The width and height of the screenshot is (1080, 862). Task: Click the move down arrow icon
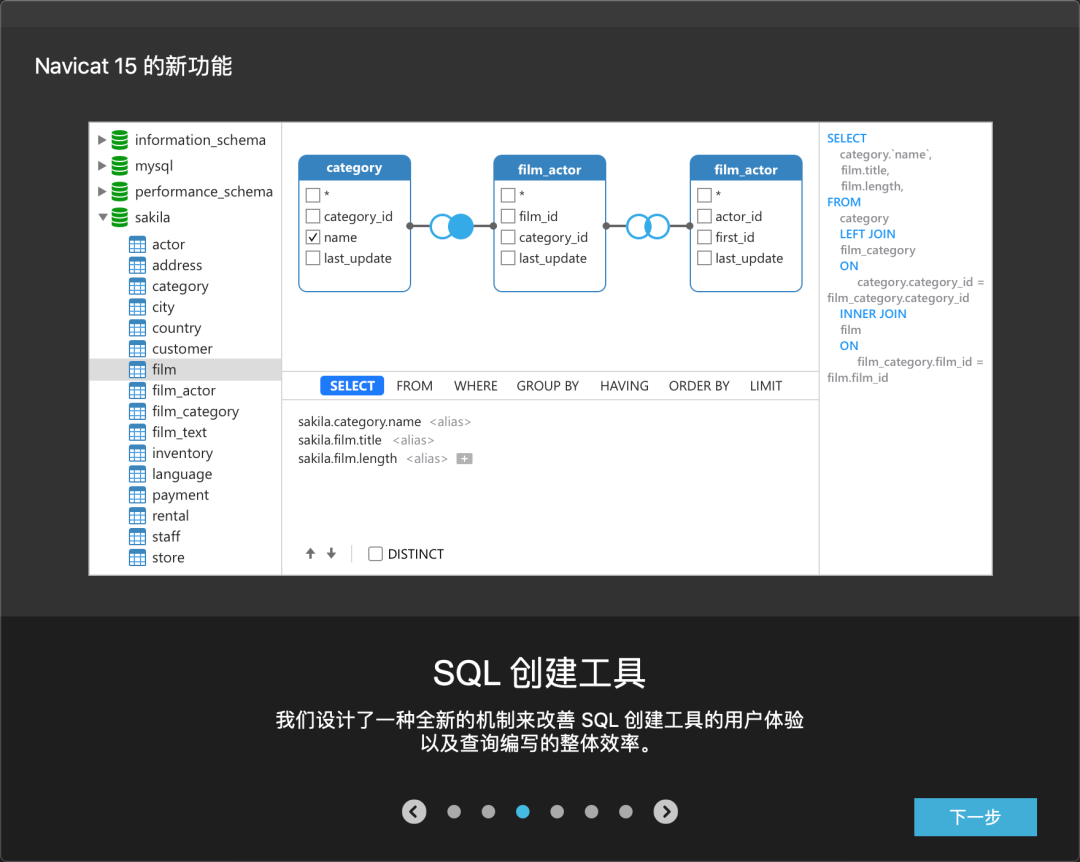[x=331, y=553]
